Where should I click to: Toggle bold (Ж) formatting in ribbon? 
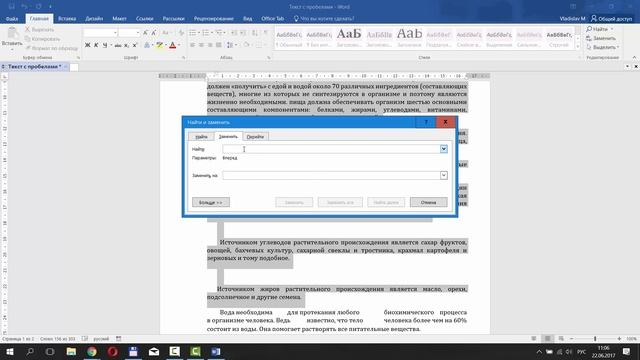[x=87, y=45]
